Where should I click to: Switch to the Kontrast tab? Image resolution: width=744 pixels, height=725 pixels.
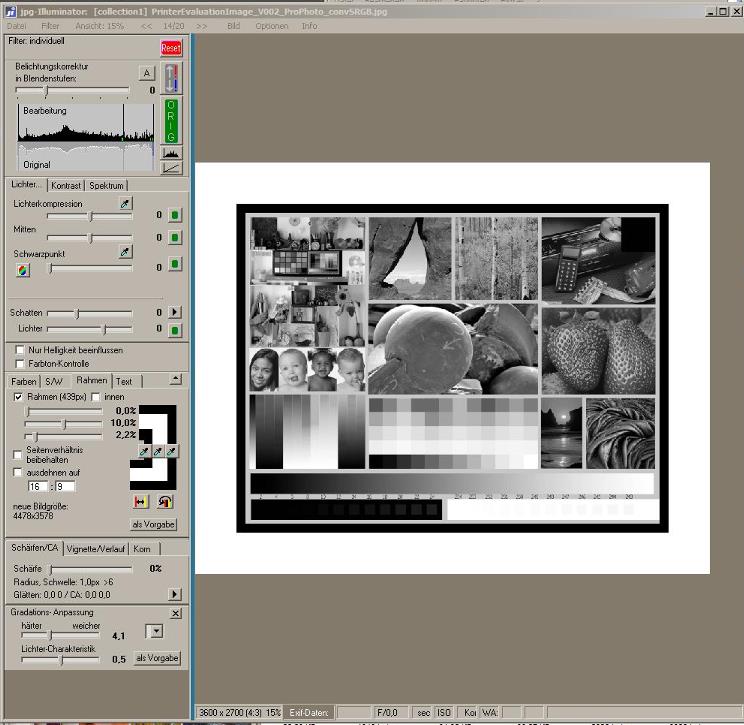tap(66, 186)
